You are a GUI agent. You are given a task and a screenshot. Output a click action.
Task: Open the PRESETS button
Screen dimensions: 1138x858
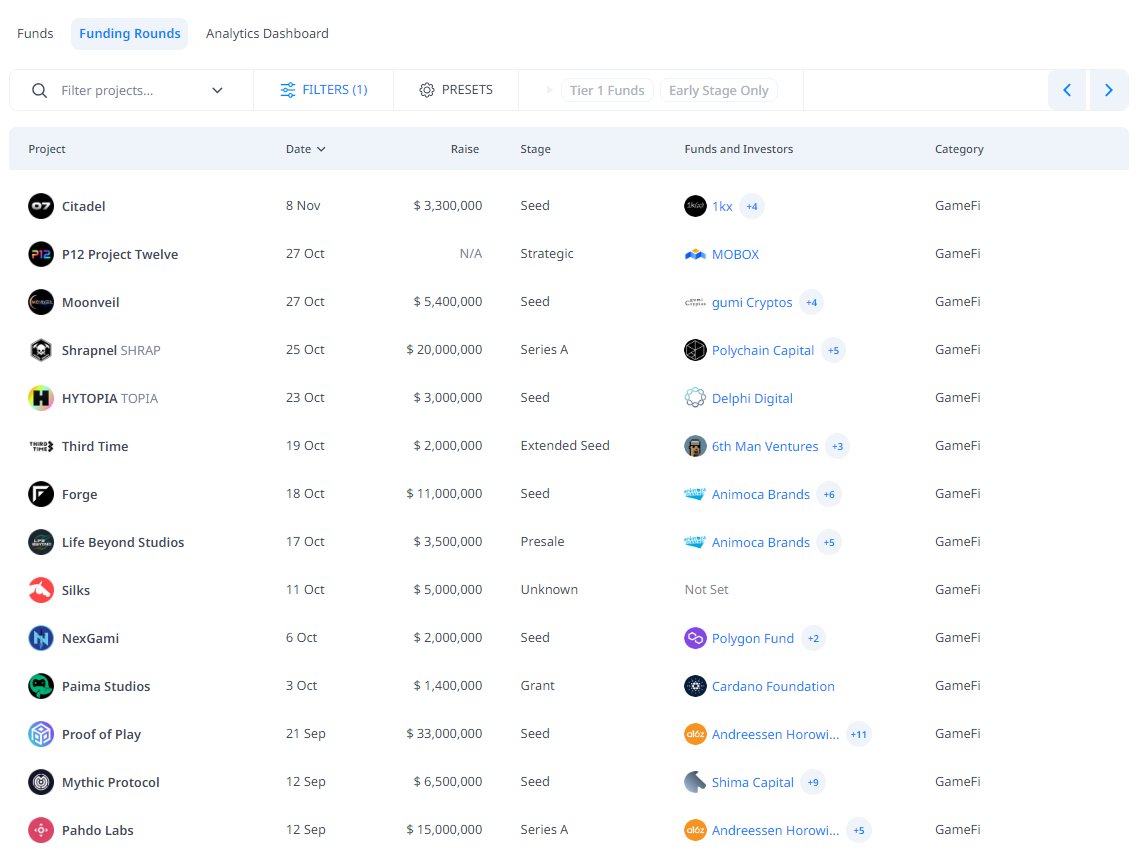click(457, 90)
